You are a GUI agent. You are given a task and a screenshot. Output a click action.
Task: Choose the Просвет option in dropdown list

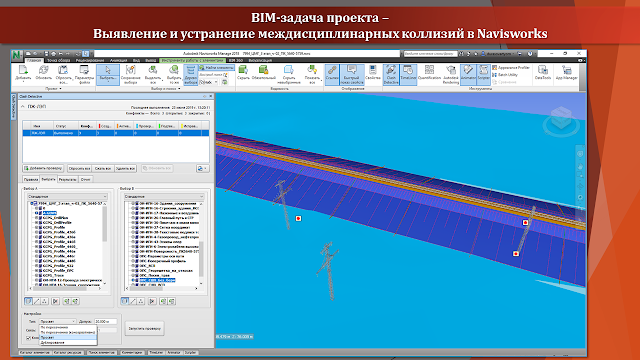click(68, 338)
